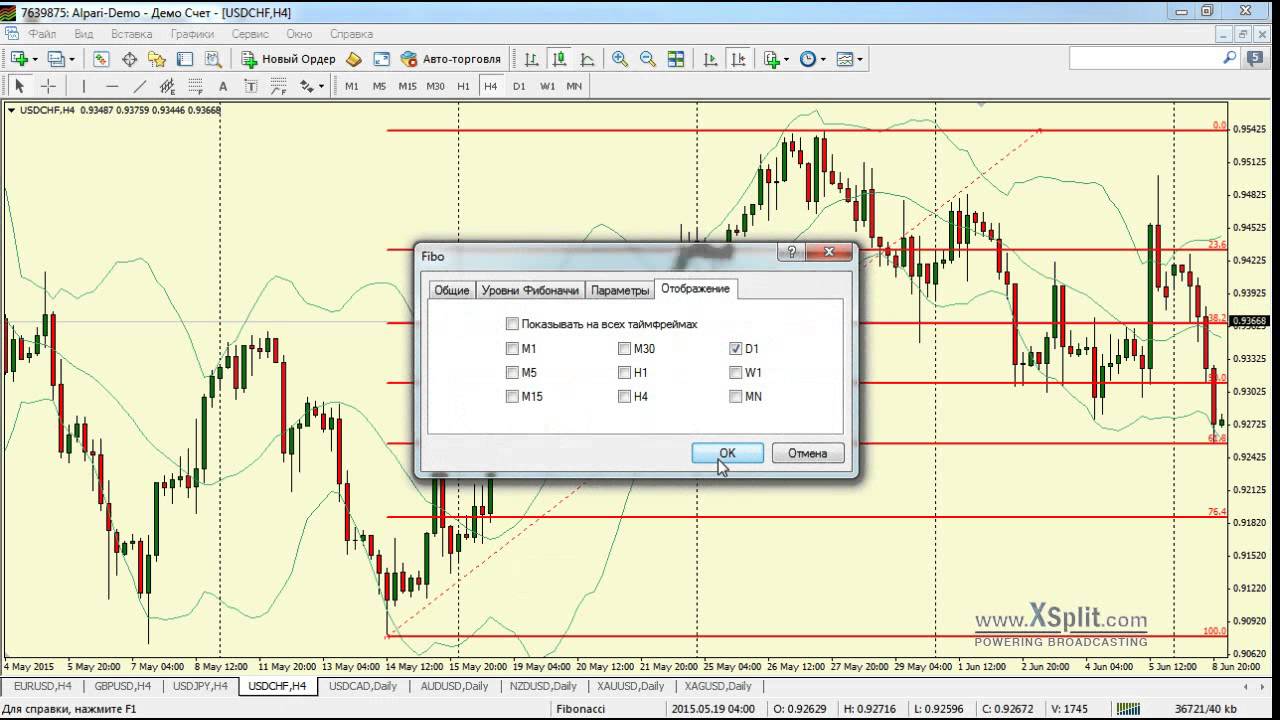Select the vertical line drawing tool
1280x720 pixels.
coord(84,86)
